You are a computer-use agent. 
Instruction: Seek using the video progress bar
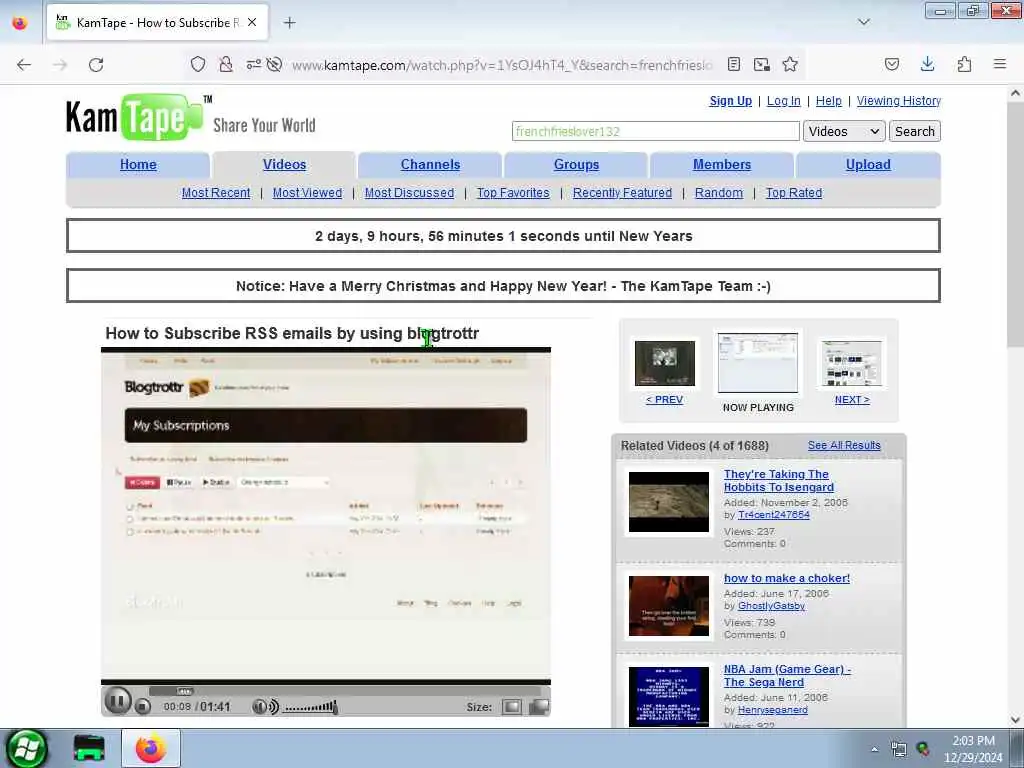click(x=344, y=691)
